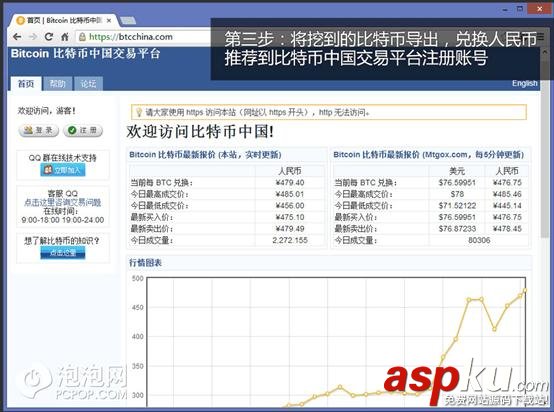Open 点击这里咨询交易问题 customer service link

coord(63,202)
